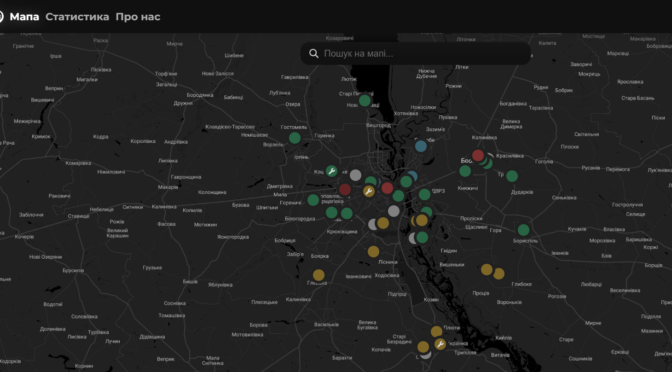672x372 pixels.
Task: Select green wrench marker near Коцюбинське
Action: pyautogui.click(x=331, y=172)
